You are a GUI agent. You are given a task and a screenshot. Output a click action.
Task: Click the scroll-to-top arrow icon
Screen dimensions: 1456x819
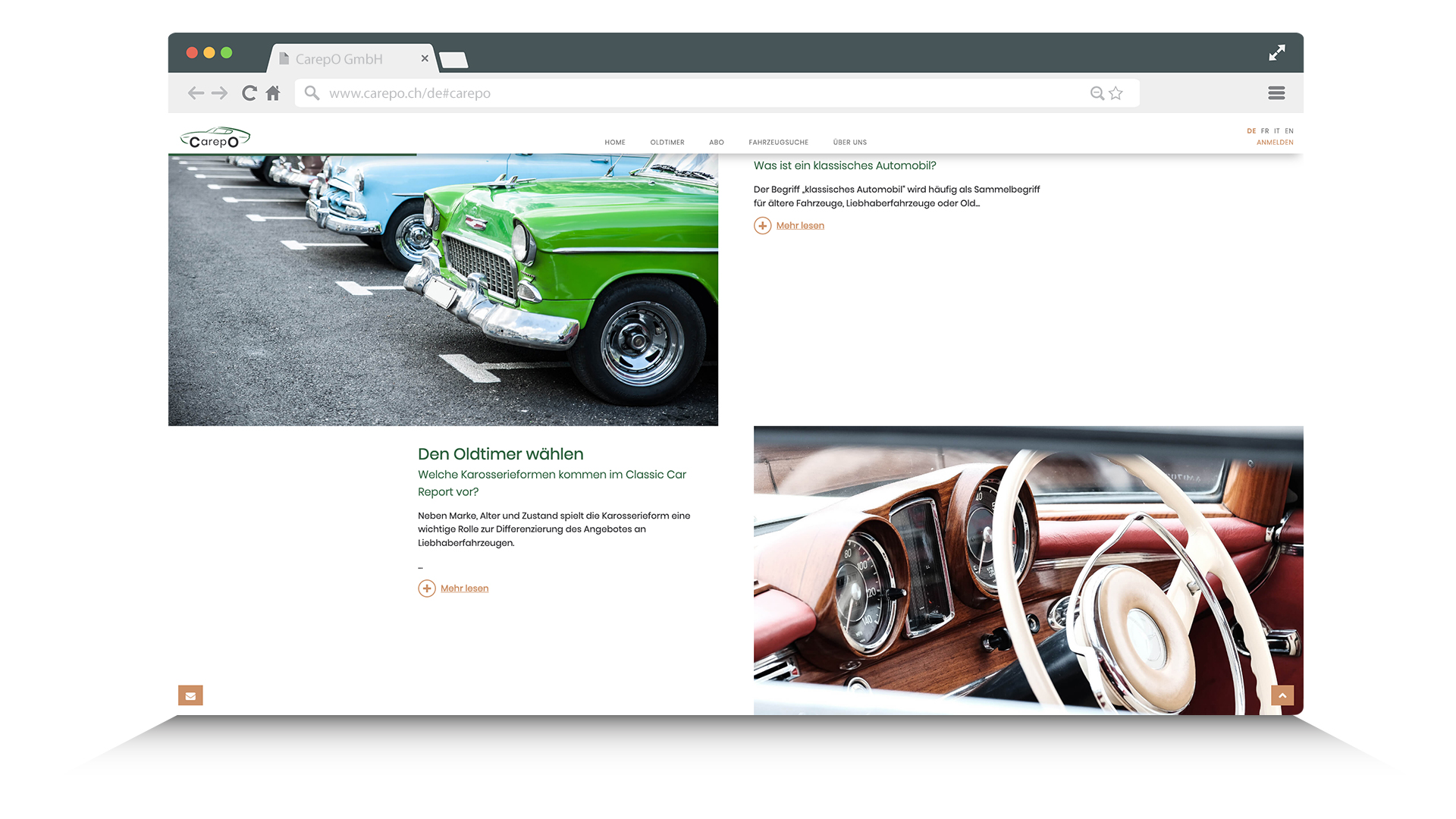point(1282,695)
